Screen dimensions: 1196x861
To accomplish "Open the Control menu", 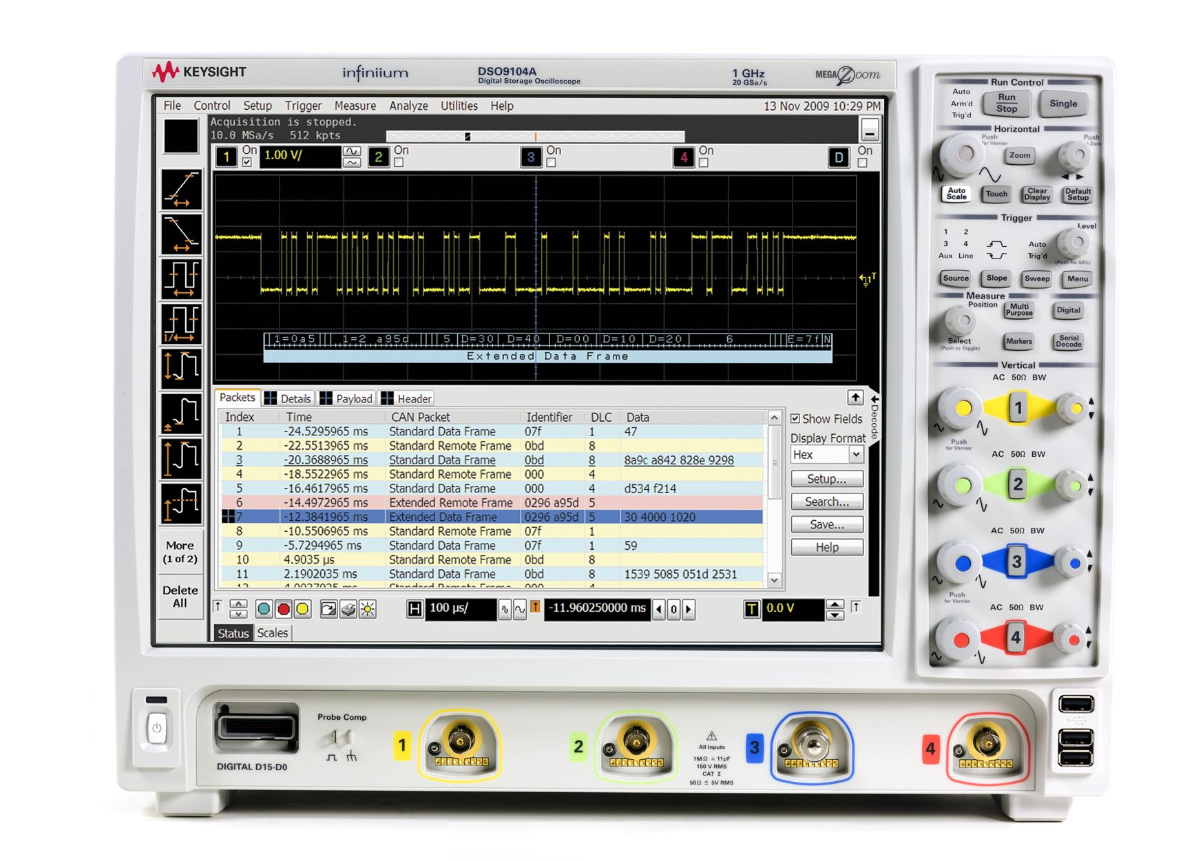I will point(211,106).
